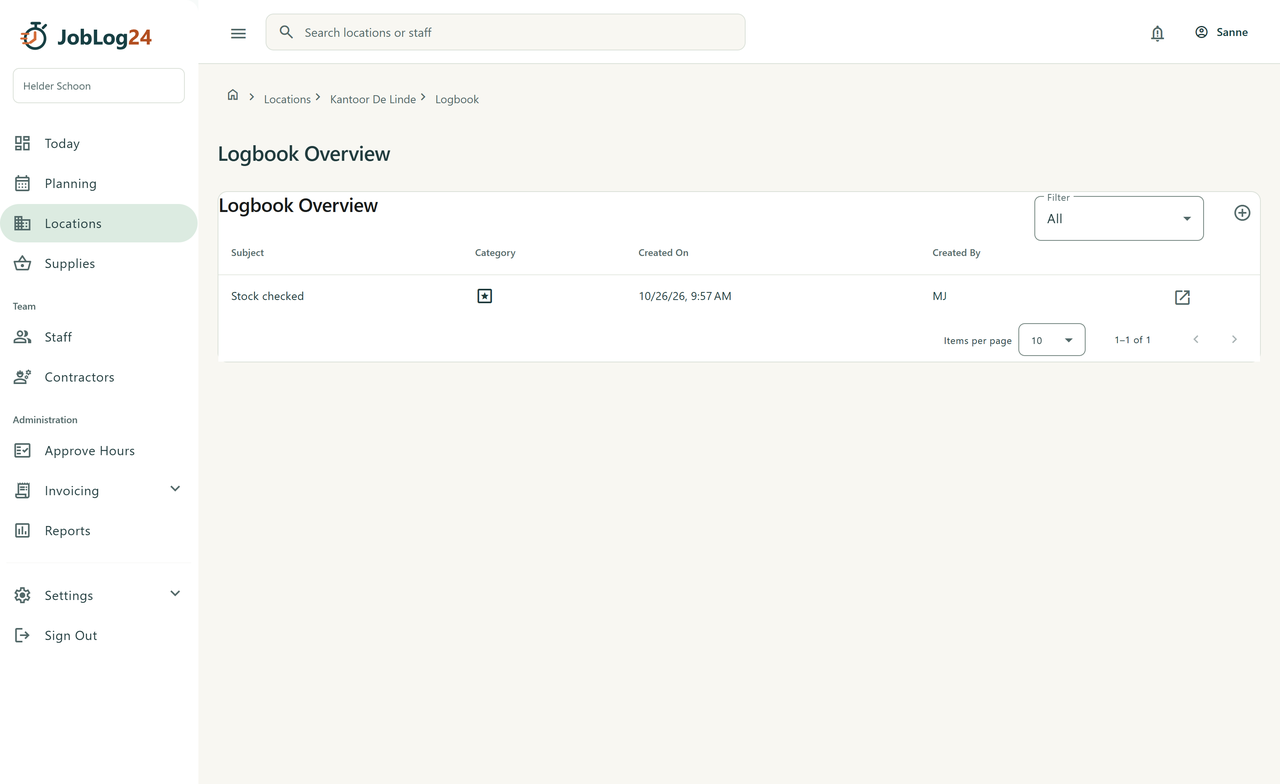
Task: Go to previous page of logbook
Action: 1196,340
